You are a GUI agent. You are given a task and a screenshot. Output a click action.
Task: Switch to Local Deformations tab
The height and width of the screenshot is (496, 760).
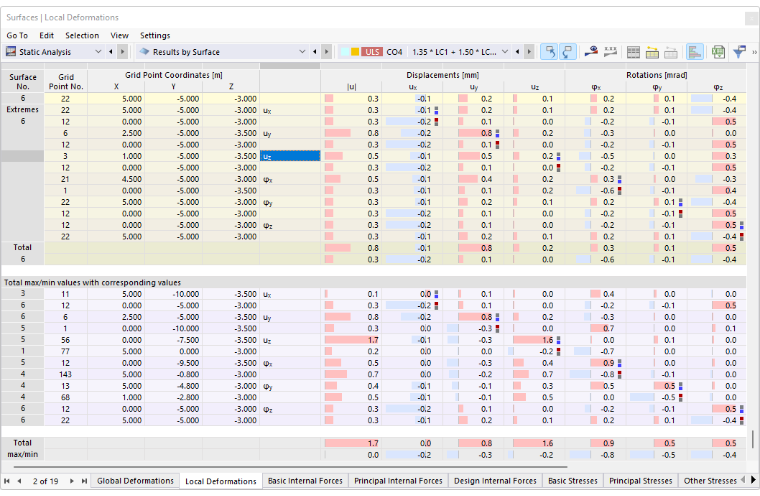point(221,481)
